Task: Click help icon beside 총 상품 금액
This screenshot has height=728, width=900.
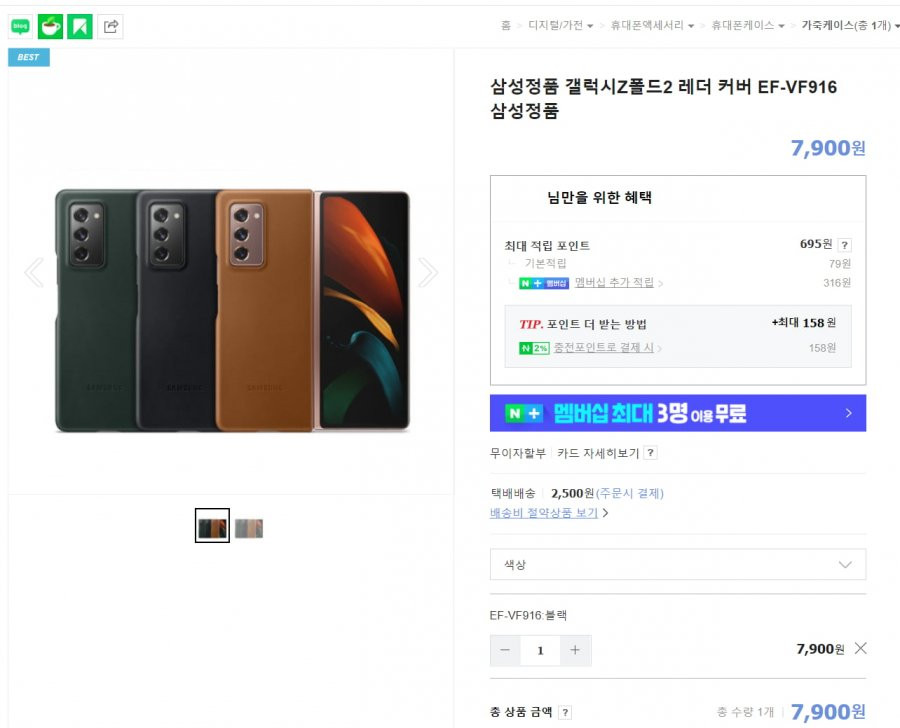Action: [565, 712]
